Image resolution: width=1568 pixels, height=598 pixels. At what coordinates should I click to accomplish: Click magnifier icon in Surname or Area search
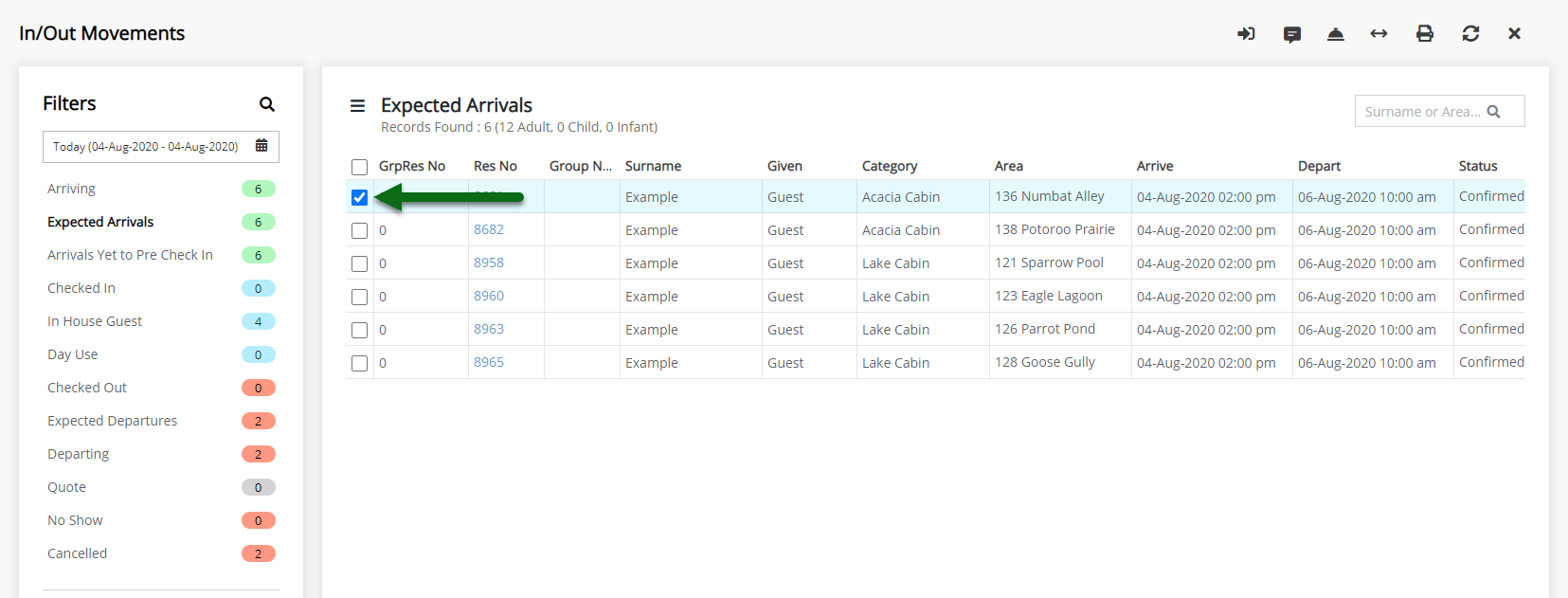click(1494, 112)
